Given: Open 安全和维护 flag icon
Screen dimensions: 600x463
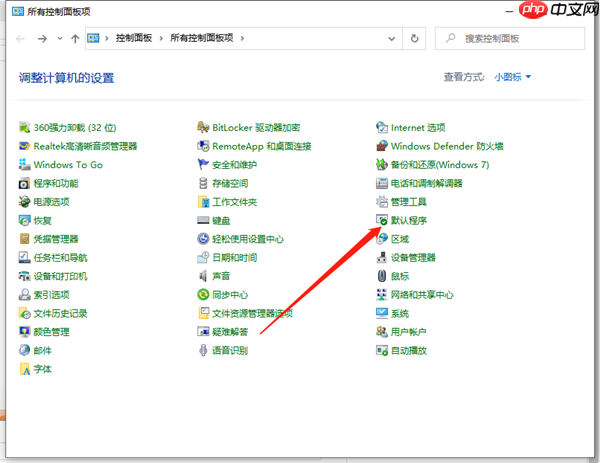Looking at the screenshot, I should (x=203, y=165).
